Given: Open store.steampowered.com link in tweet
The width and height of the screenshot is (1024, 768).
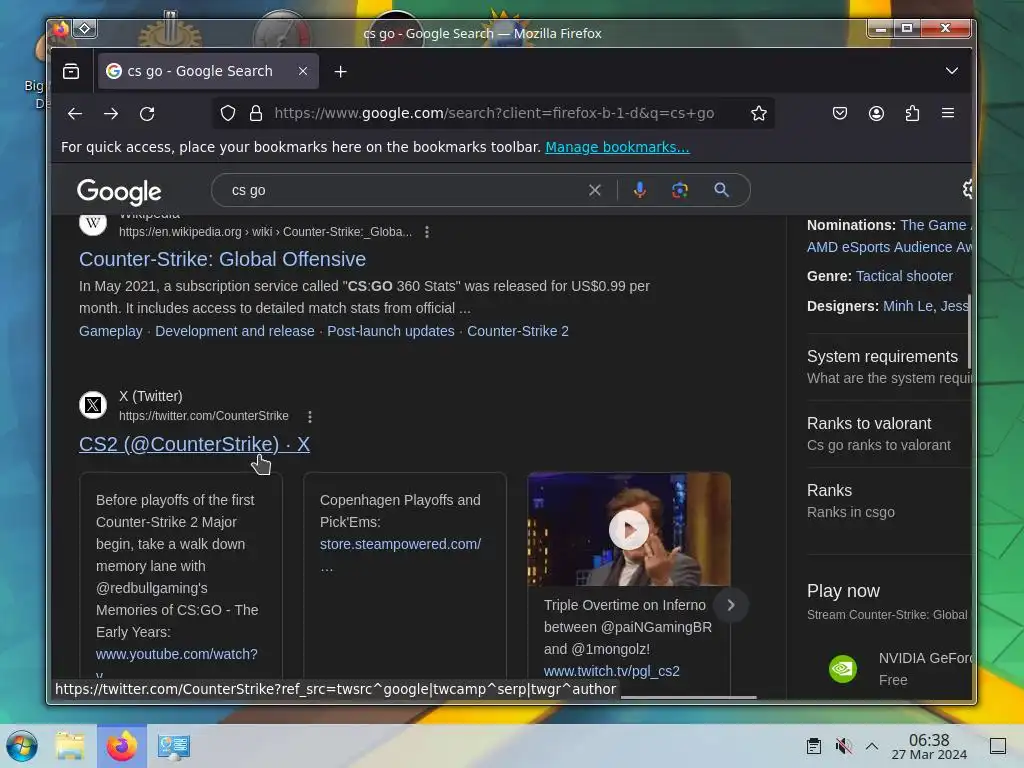Looking at the screenshot, I should coord(400,544).
